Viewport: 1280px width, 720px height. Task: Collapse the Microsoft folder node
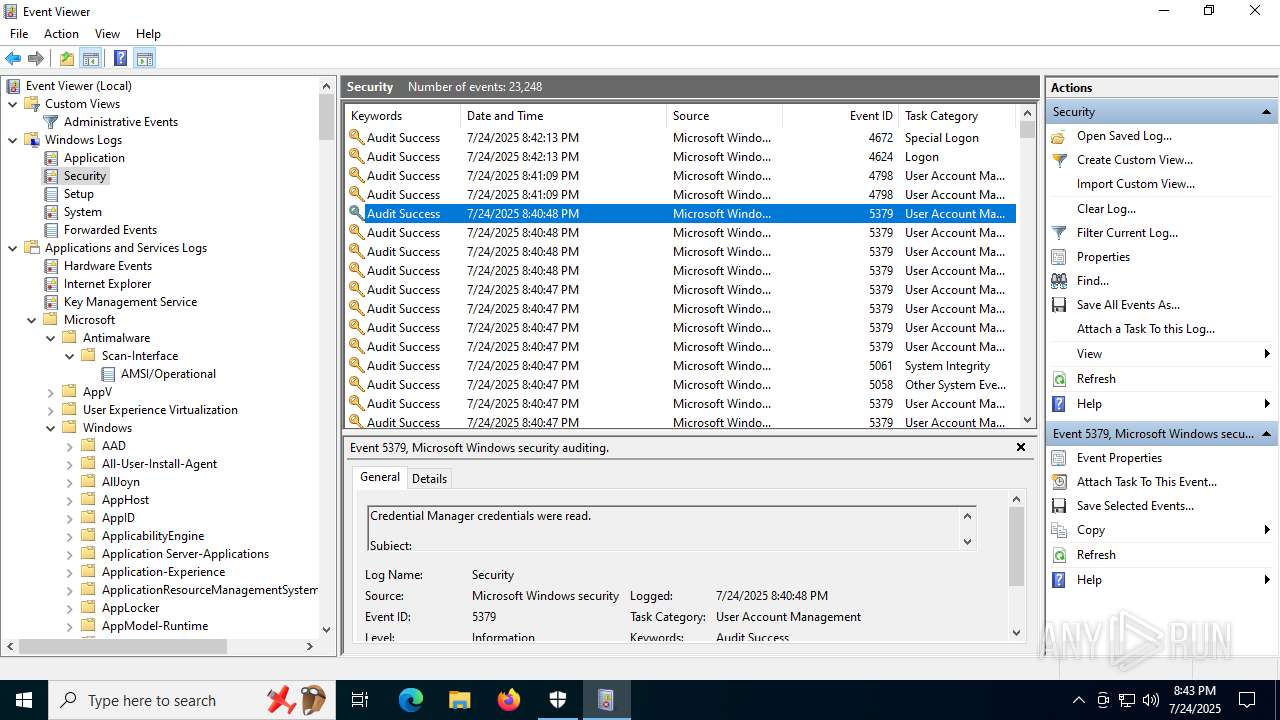tap(32, 320)
